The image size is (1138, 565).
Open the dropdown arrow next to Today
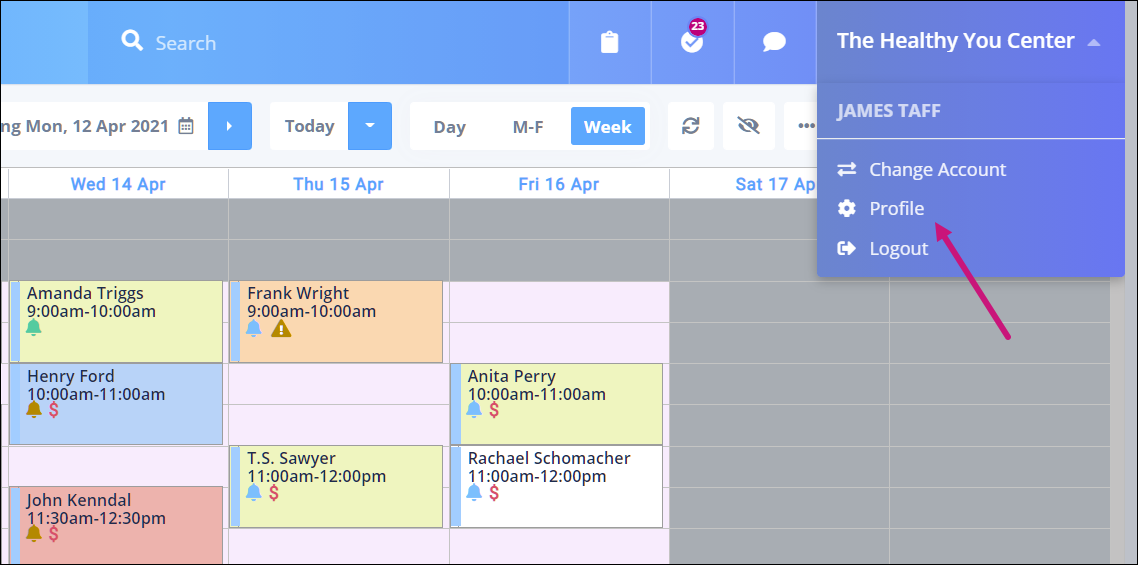click(370, 126)
